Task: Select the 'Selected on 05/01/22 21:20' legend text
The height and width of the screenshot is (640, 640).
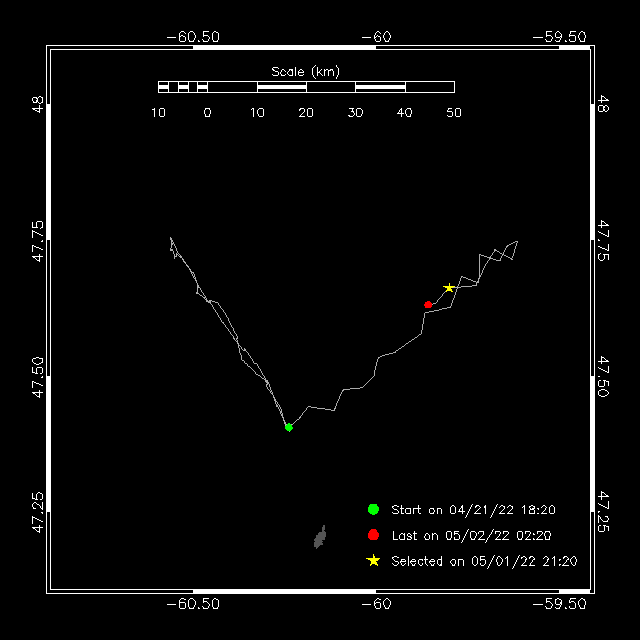Action: click(484, 562)
